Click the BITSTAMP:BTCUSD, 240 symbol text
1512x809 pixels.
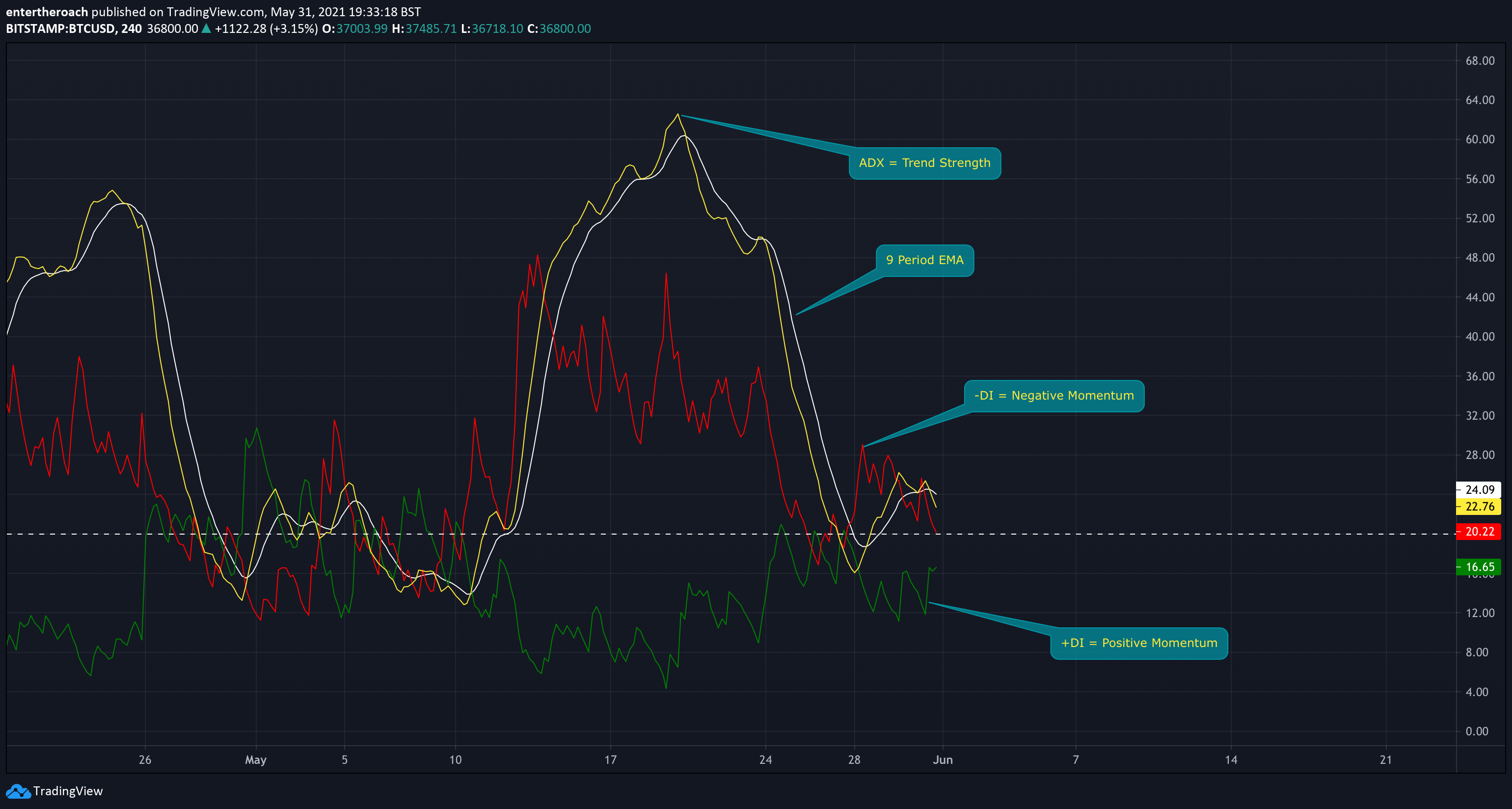pos(74,29)
